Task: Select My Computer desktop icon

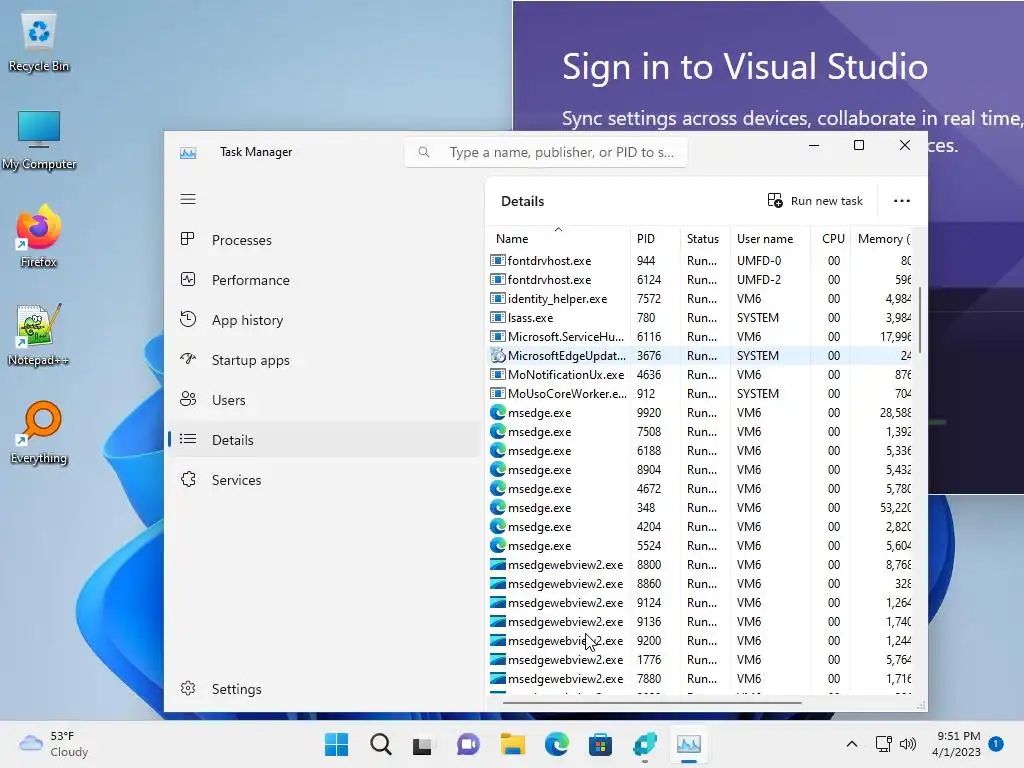Action: (x=39, y=140)
